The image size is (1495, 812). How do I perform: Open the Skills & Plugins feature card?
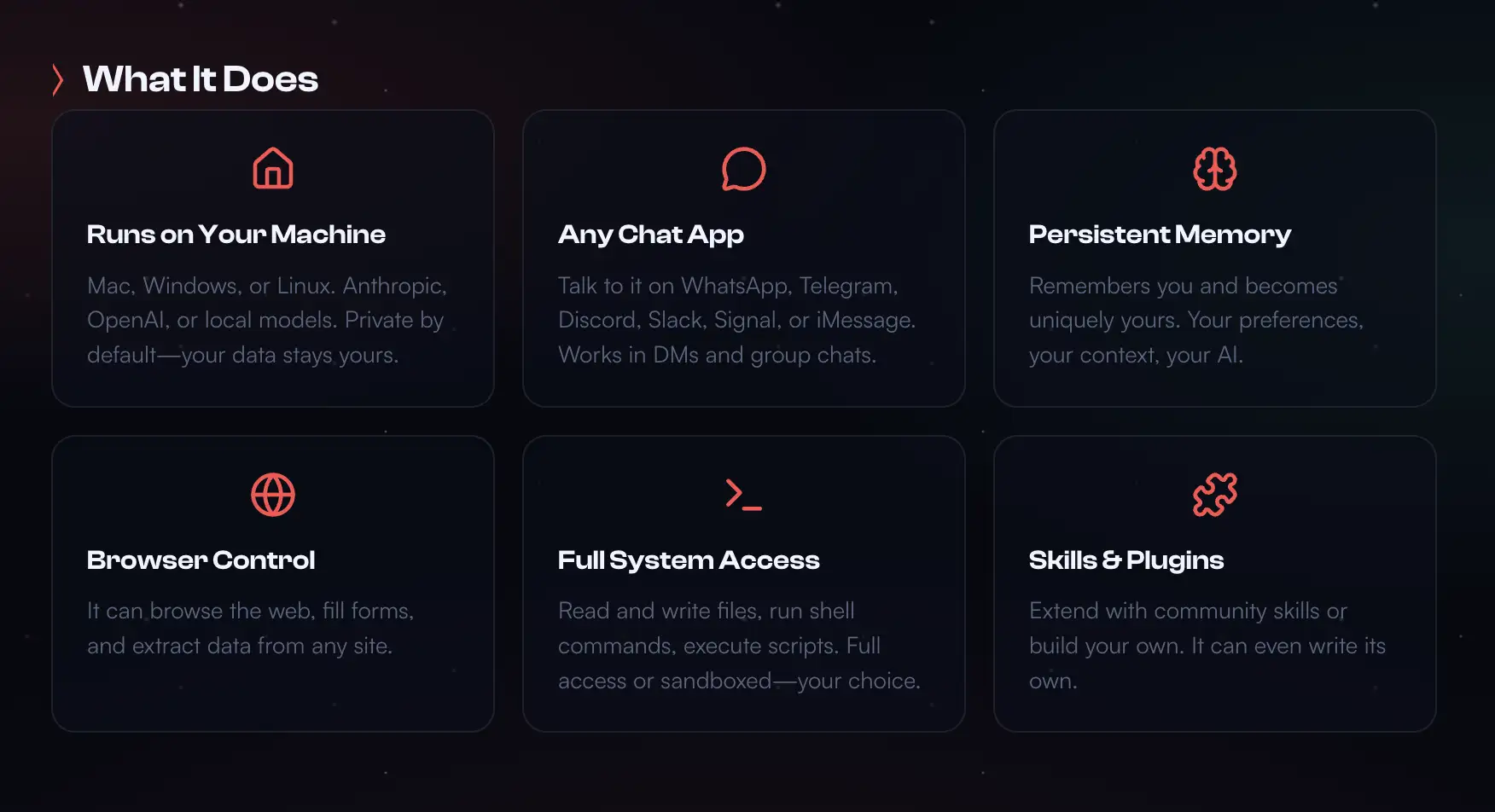[x=1215, y=583]
